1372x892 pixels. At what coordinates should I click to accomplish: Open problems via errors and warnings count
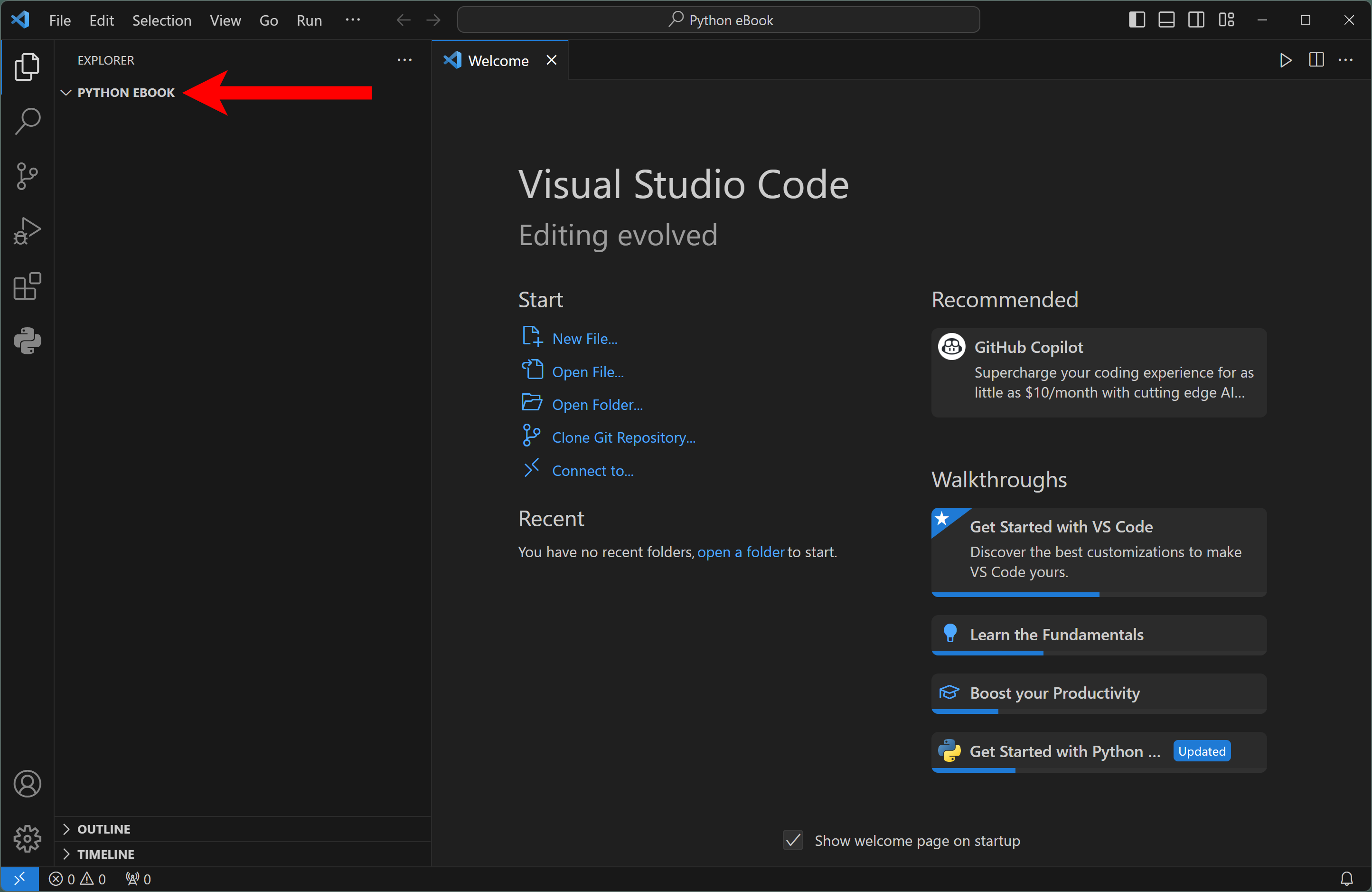coord(77,879)
